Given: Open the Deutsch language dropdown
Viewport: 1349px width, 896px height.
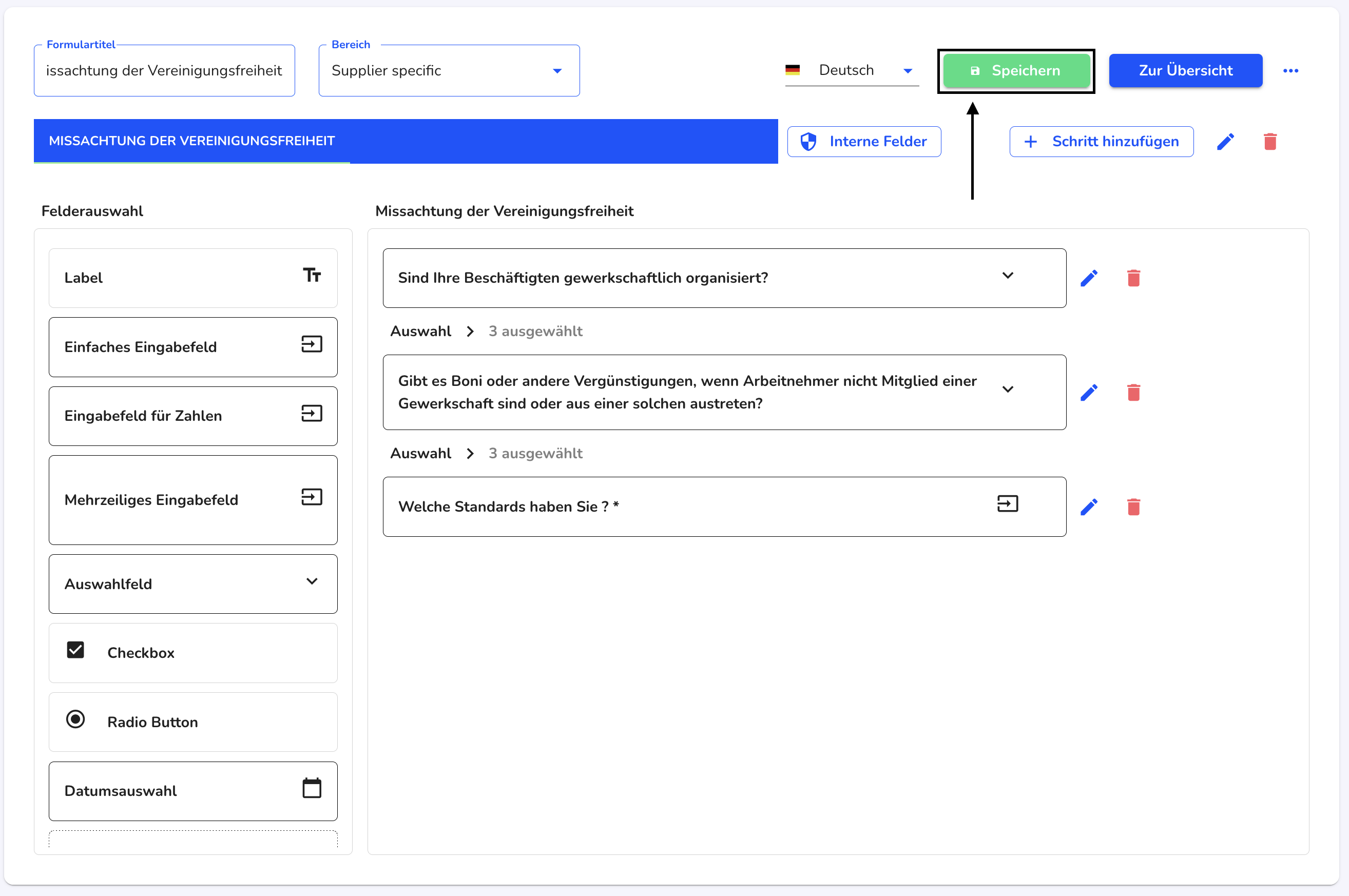Looking at the screenshot, I should pos(852,71).
